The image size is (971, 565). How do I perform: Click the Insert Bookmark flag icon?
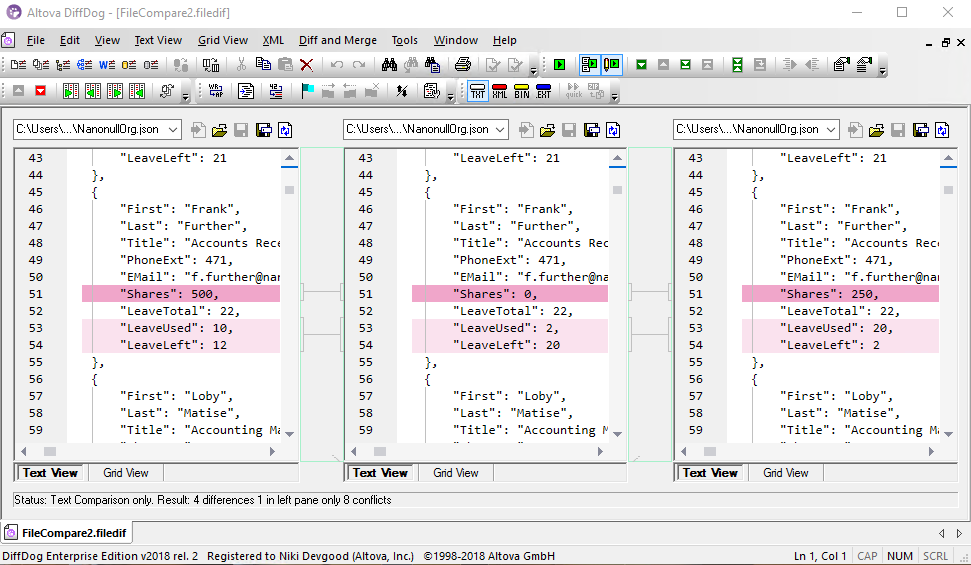coord(307,91)
